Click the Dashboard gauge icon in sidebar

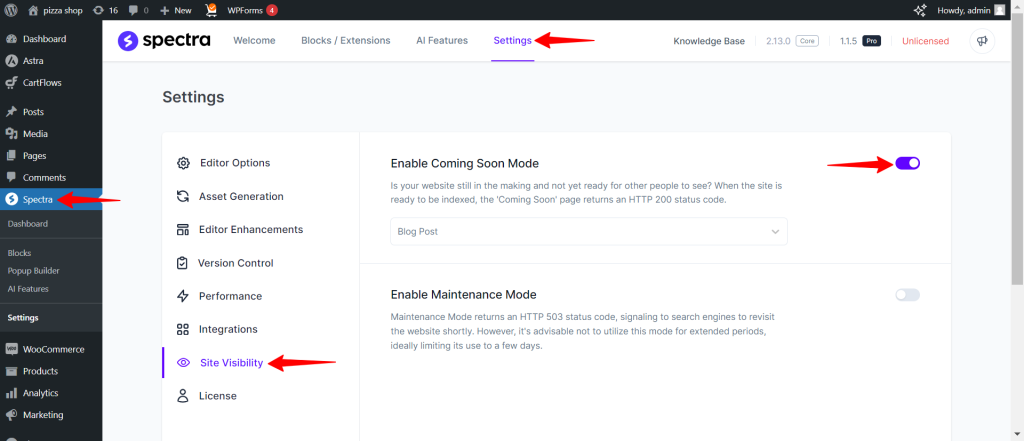pos(11,39)
